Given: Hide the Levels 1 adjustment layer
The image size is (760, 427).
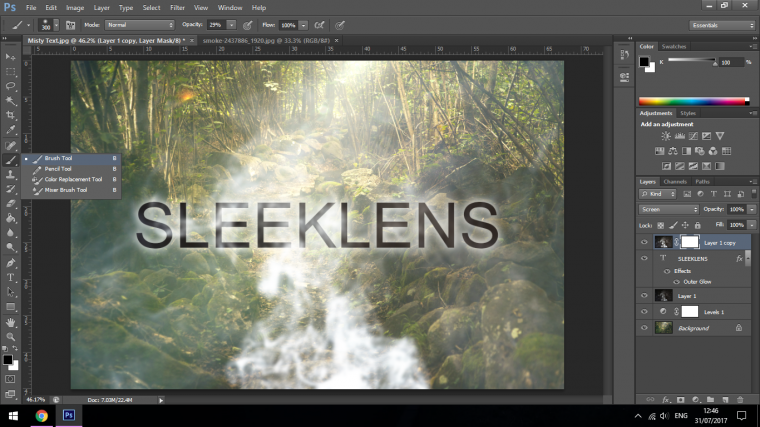Looking at the screenshot, I should point(644,312).
